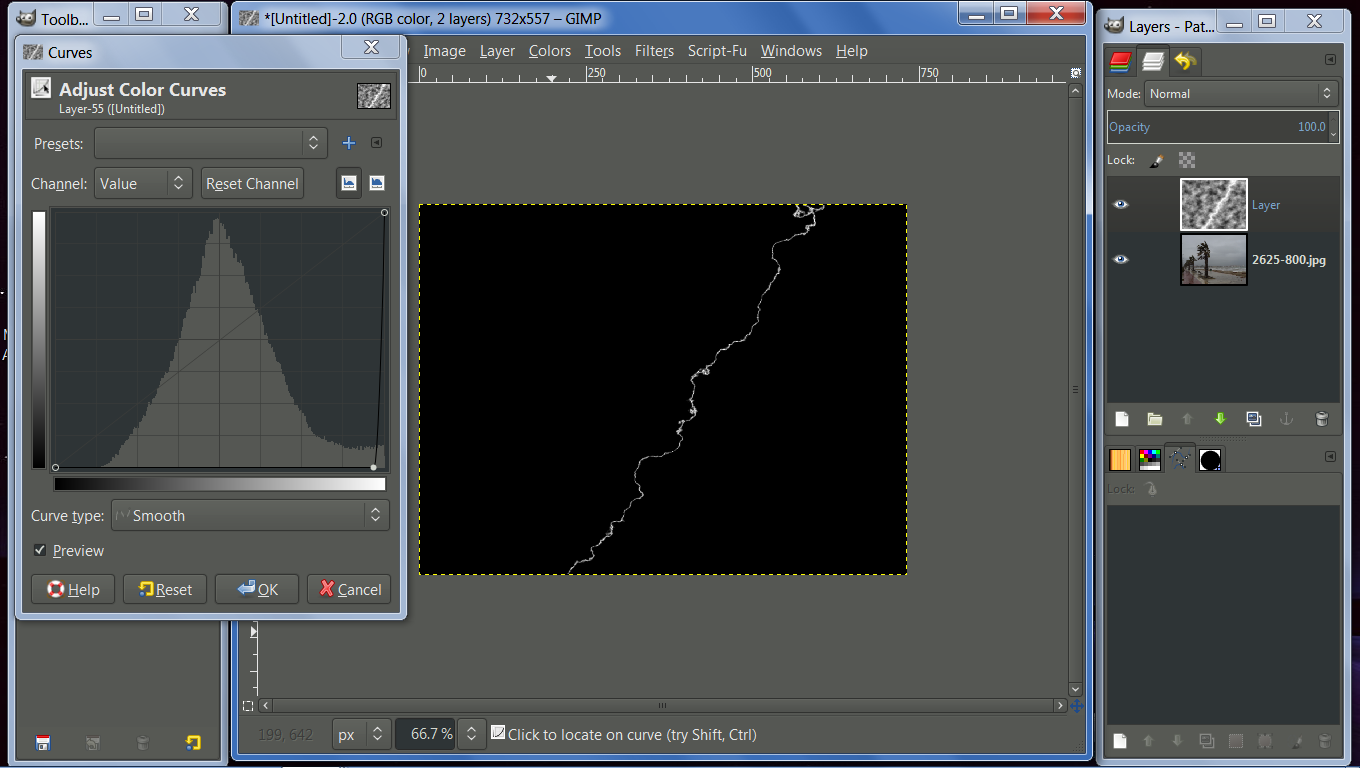1360x768 pixels.
Task: Create a new layer in Layers panel
Action: (1121, 419)
